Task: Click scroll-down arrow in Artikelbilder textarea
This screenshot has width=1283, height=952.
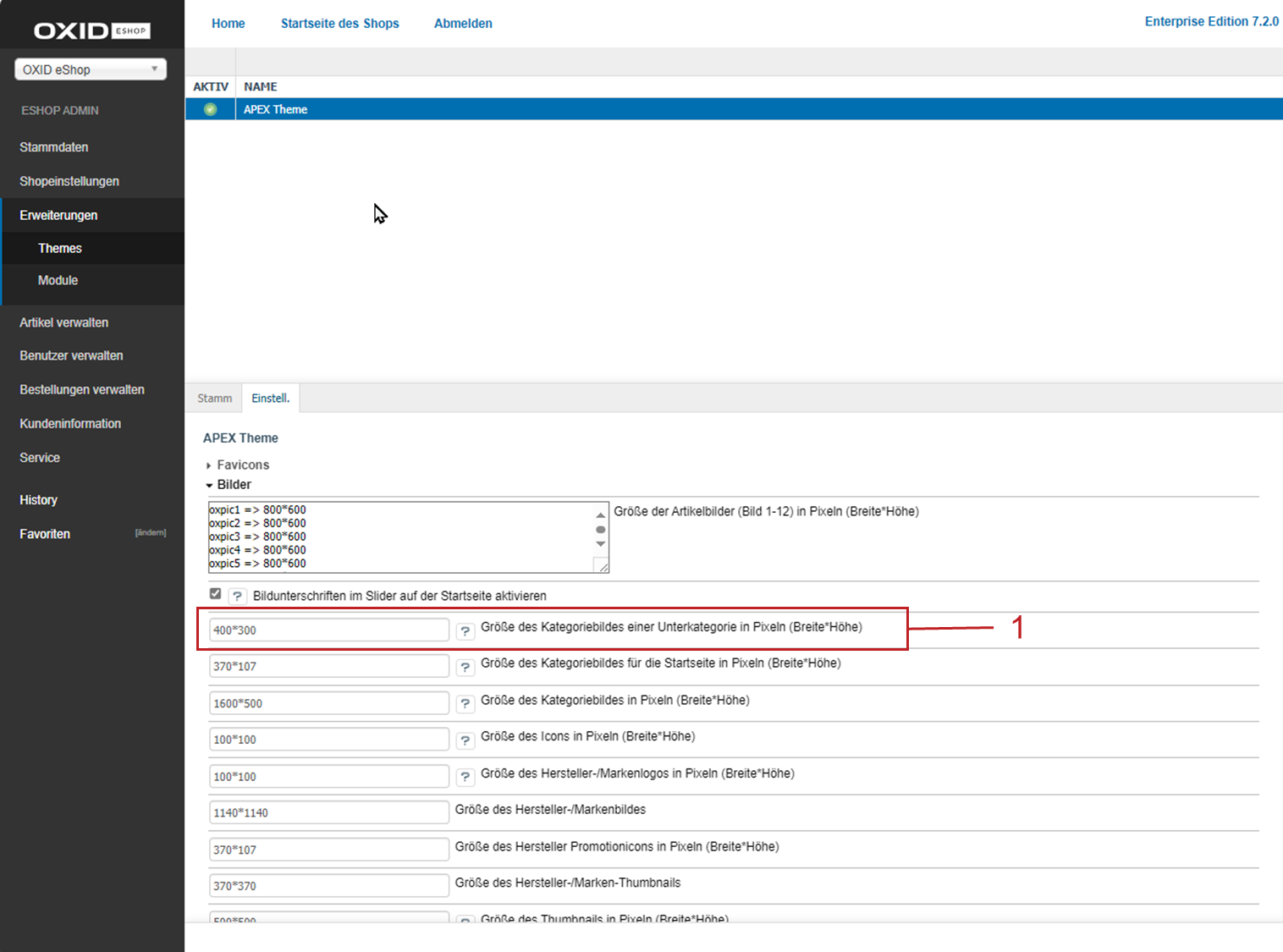Action: pyautogui.click(x=601, y=544)
